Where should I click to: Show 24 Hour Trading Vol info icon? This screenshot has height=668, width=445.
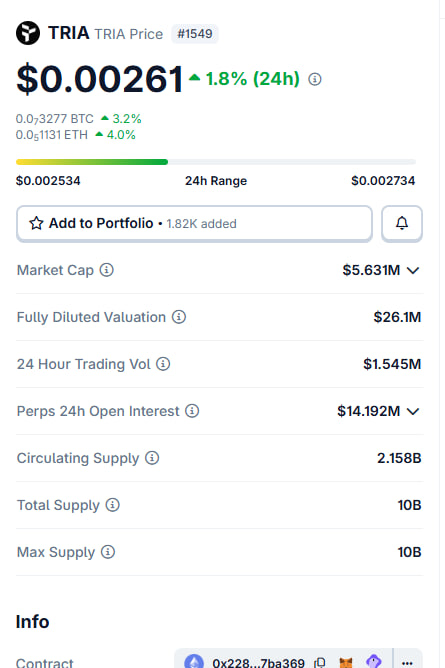pos(163,364)
